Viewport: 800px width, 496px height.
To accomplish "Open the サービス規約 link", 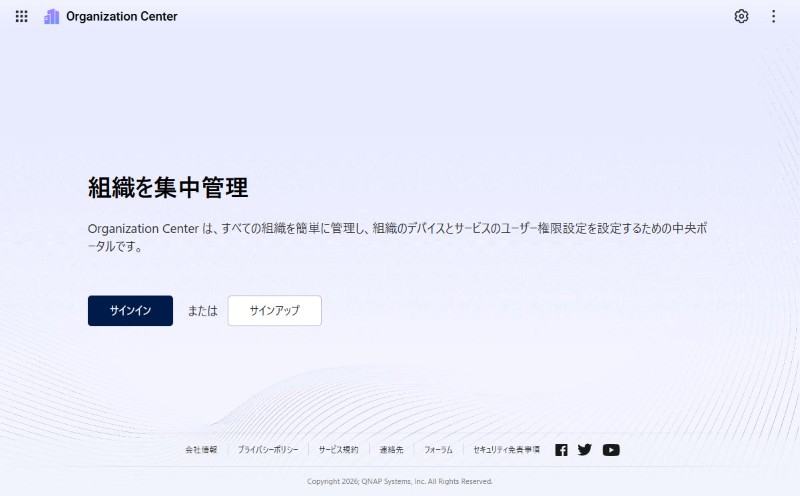I will pyautogui.click(x=338, y=450).
